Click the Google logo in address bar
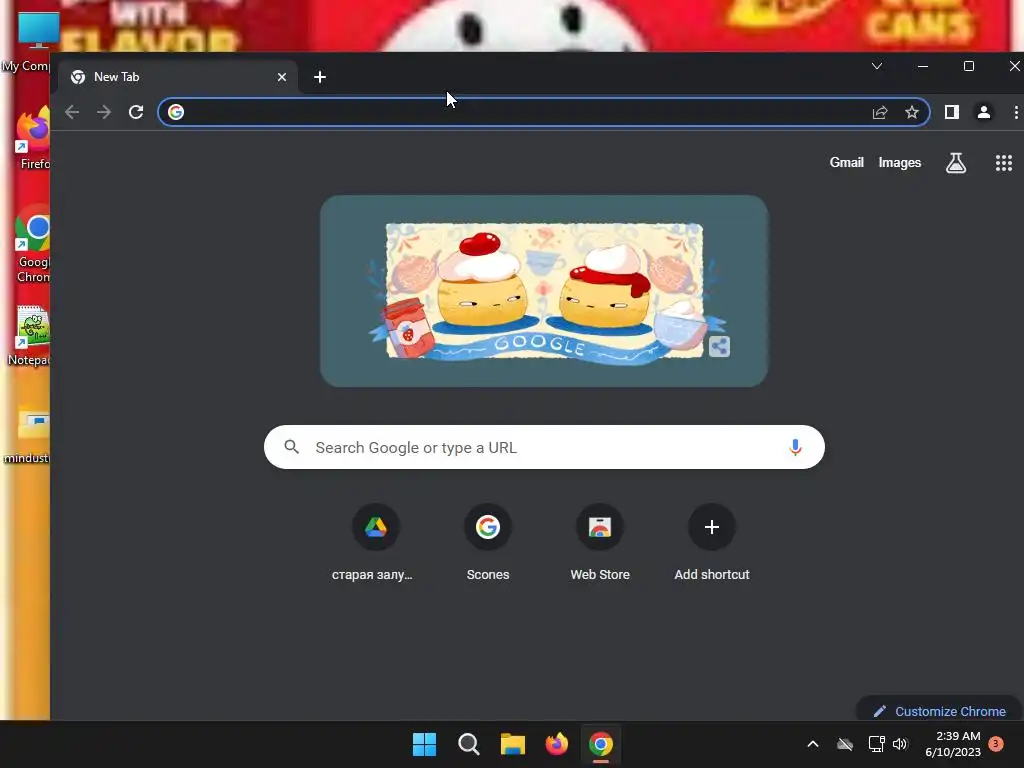This screenshot has height=768, width=1024. click(176, 112)
